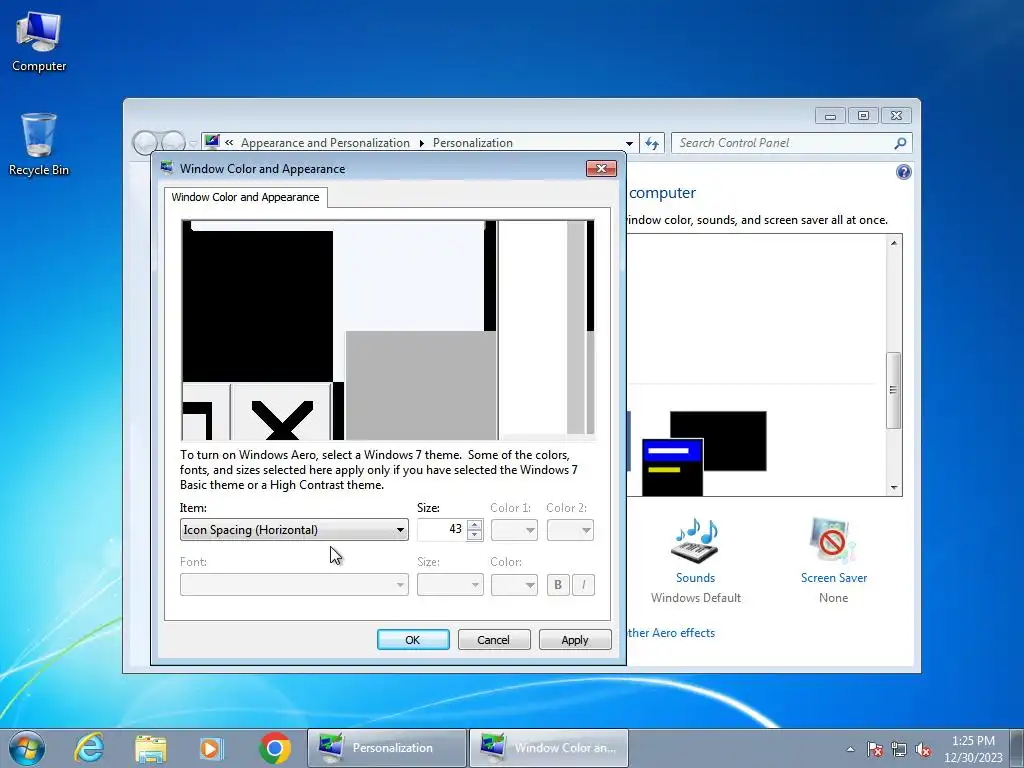
Task: Click the muted volume tray icon
Action: 923,749
